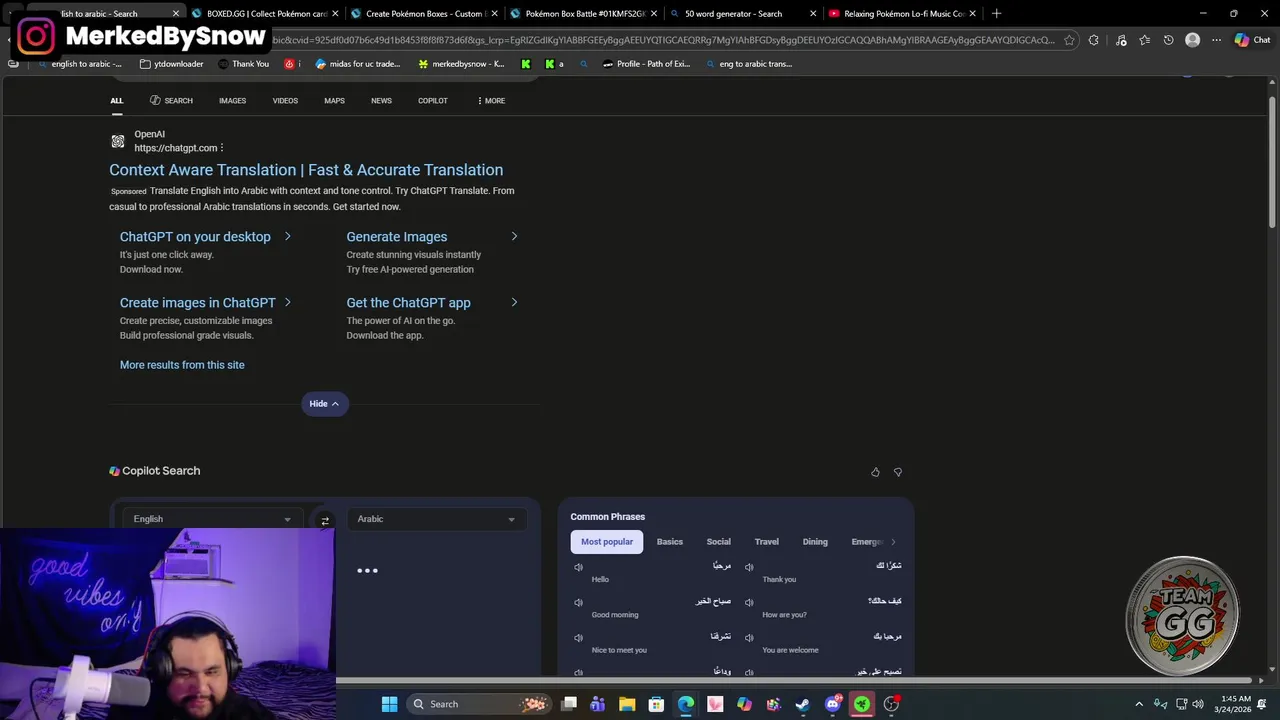This screenshot has height=720, width=1280.
Task: Close the BOXED.GG tab
Action: point(335,14)
